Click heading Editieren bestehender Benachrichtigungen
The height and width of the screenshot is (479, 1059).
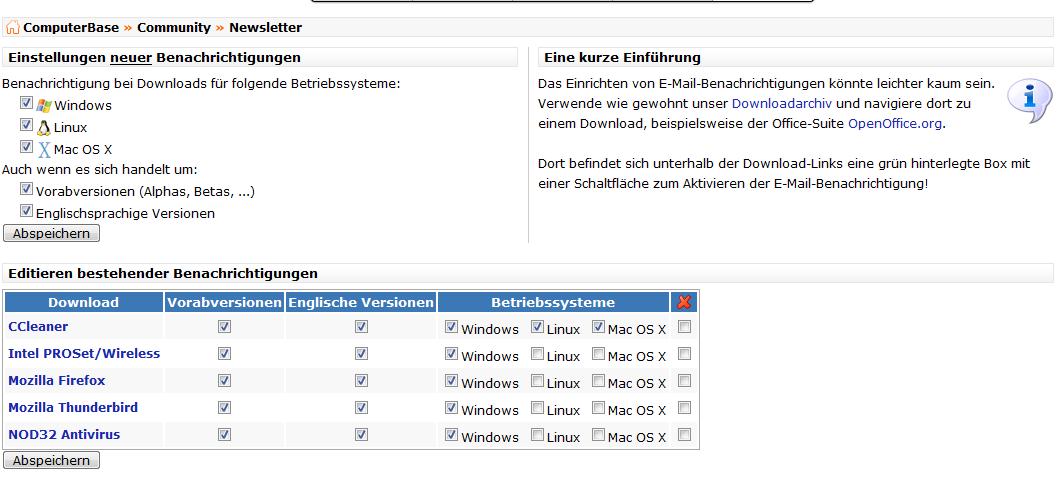(x=163, y=274)
